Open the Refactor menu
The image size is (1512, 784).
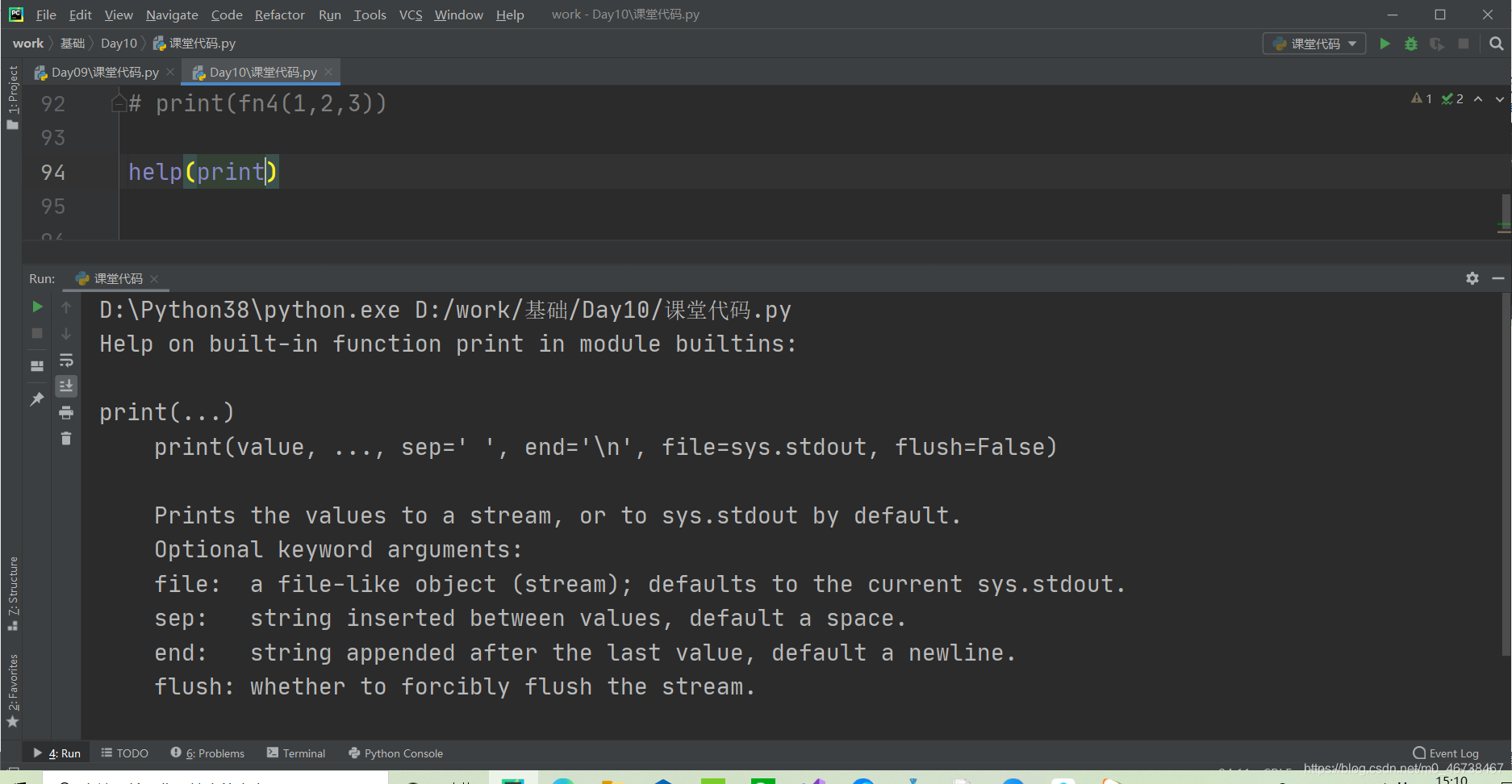point(279,15)
